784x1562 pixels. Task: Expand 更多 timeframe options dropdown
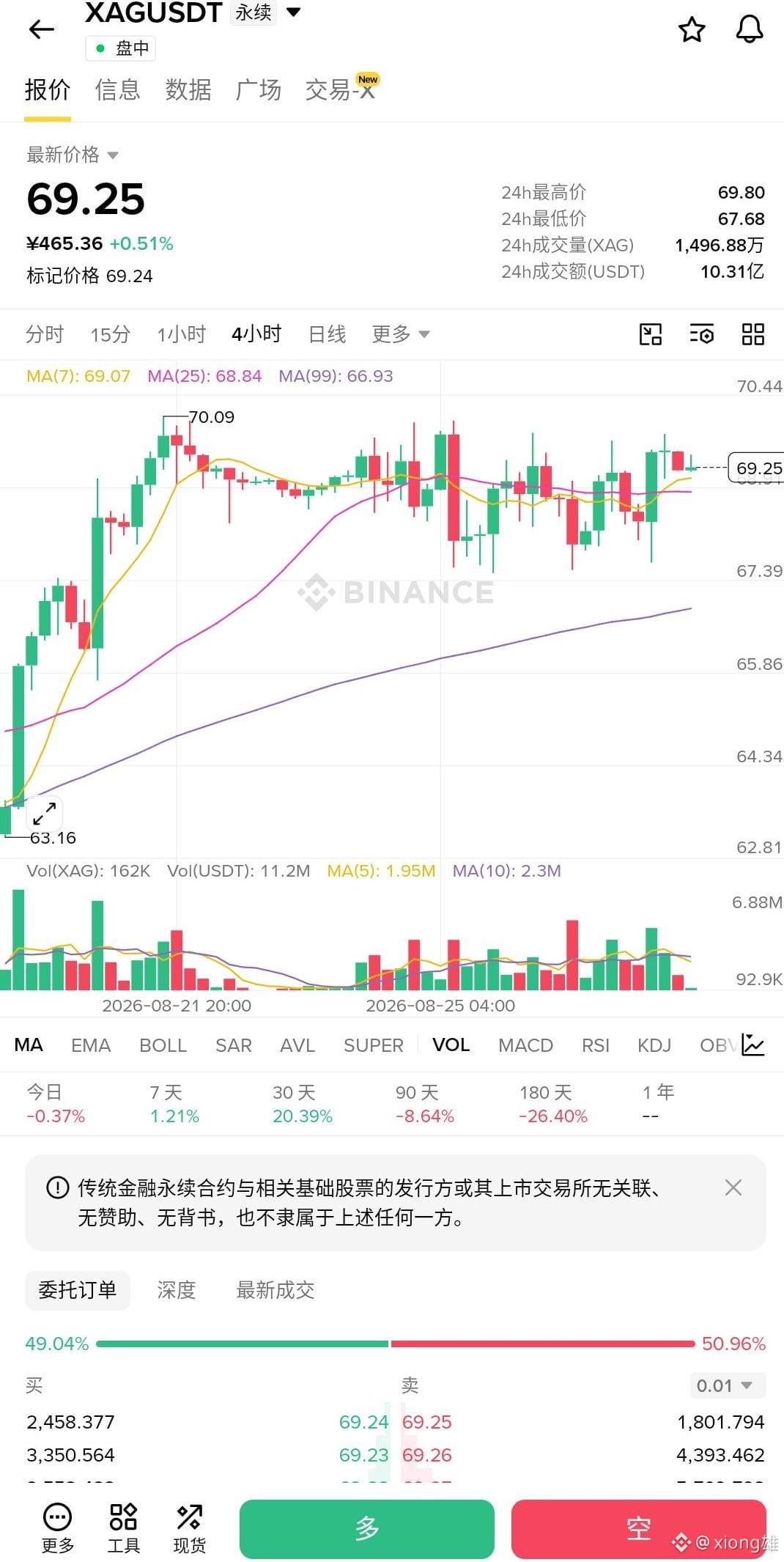tap(400, 334)
